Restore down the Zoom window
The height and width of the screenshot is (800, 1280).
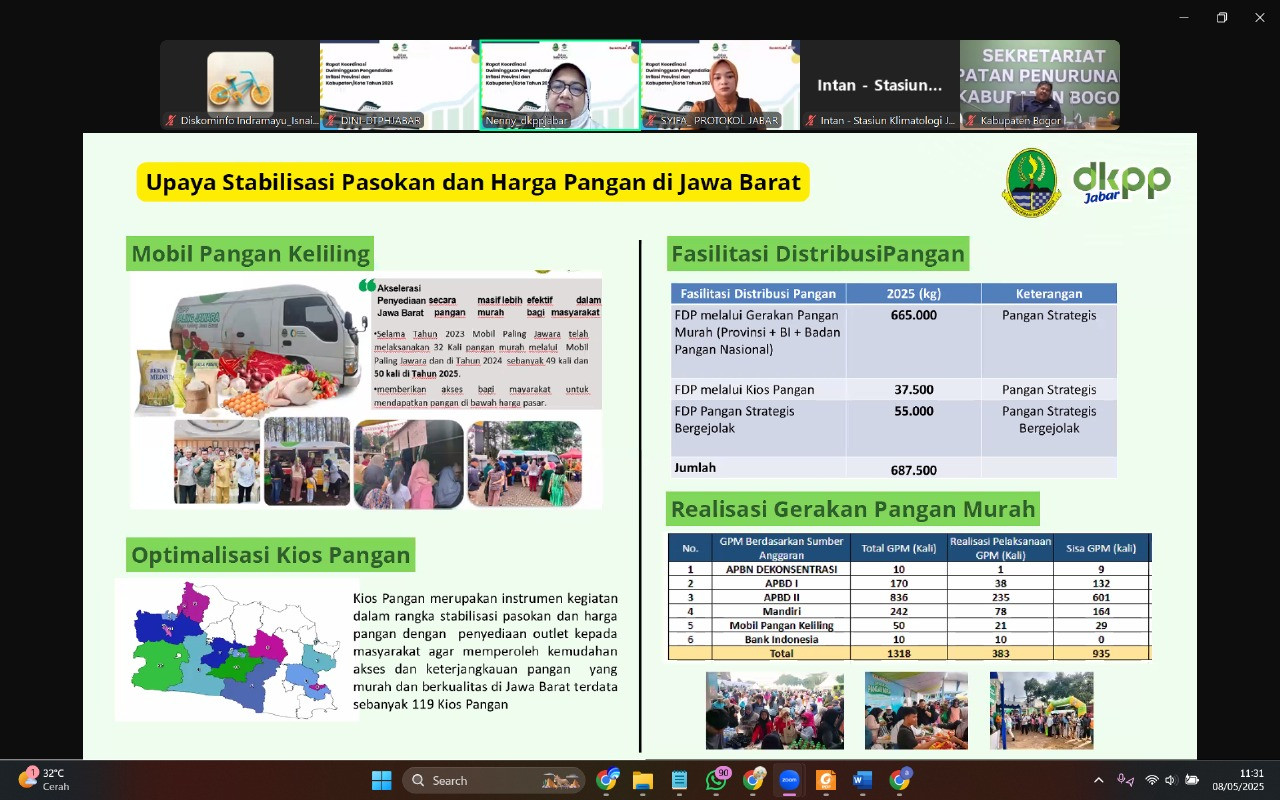[x=1221, y=17]
